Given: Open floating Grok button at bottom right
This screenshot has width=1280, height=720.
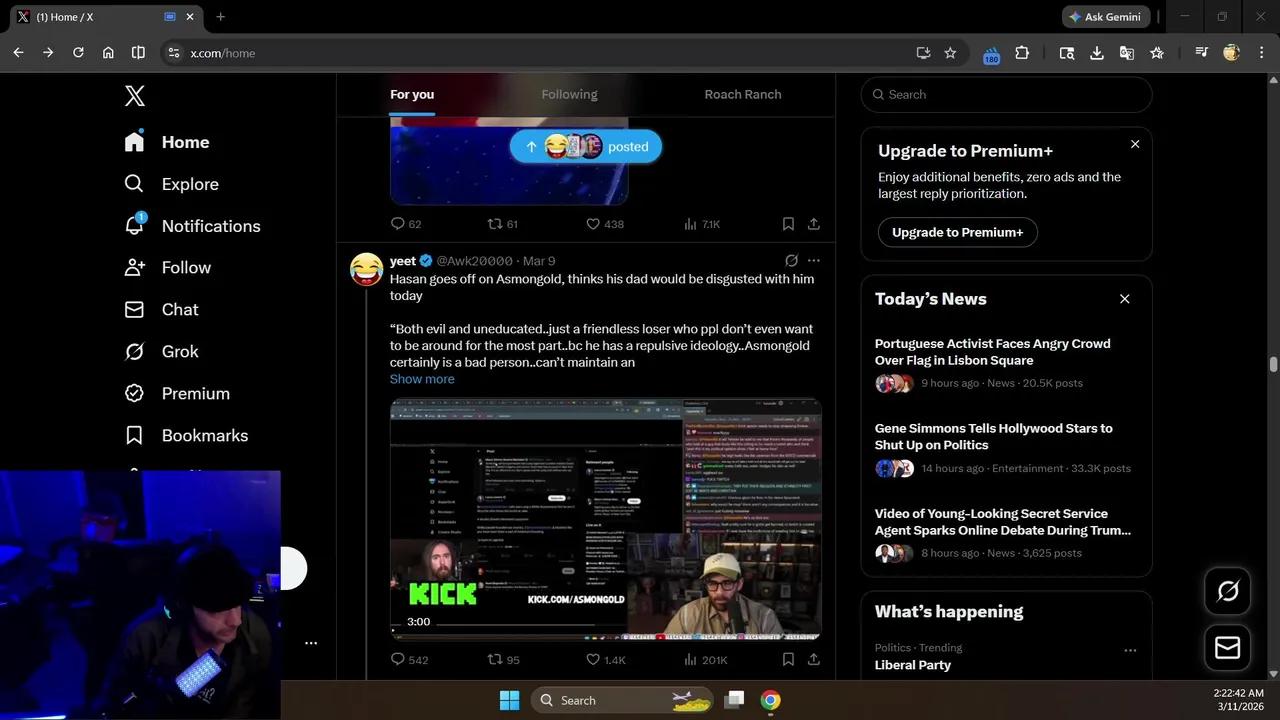Looking at the screenshot, I should click(x=1227, y=592).
